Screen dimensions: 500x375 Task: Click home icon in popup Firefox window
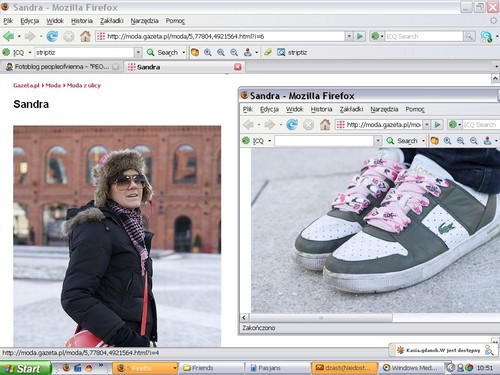[x=325, y=125]
